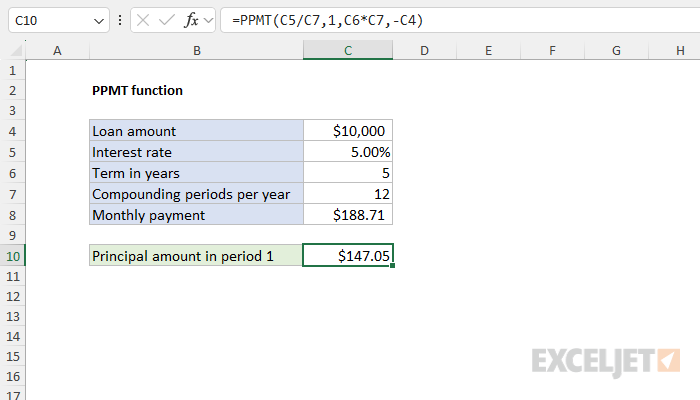Select column B header
The width and height of the screenshot is (700, 400).
click(196, 50)
